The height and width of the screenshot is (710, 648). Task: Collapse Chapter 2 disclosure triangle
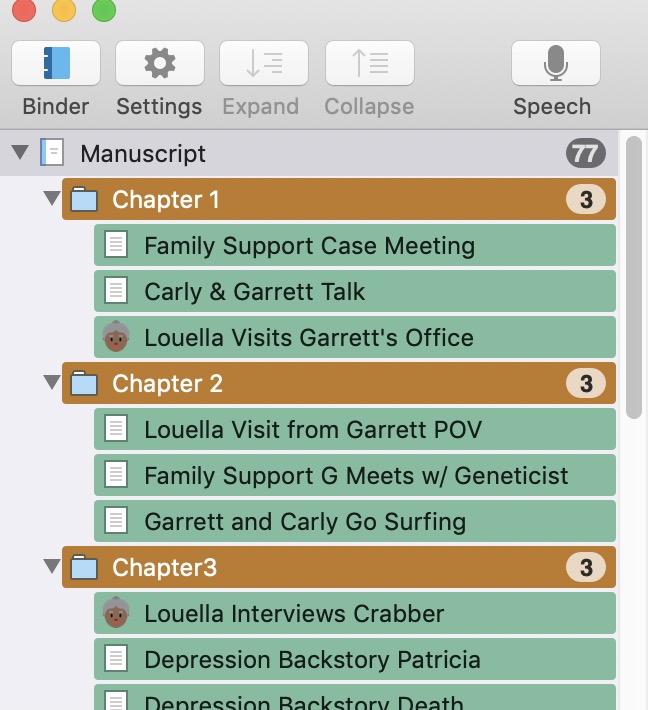pyautogui.click(x=52, y=382)
